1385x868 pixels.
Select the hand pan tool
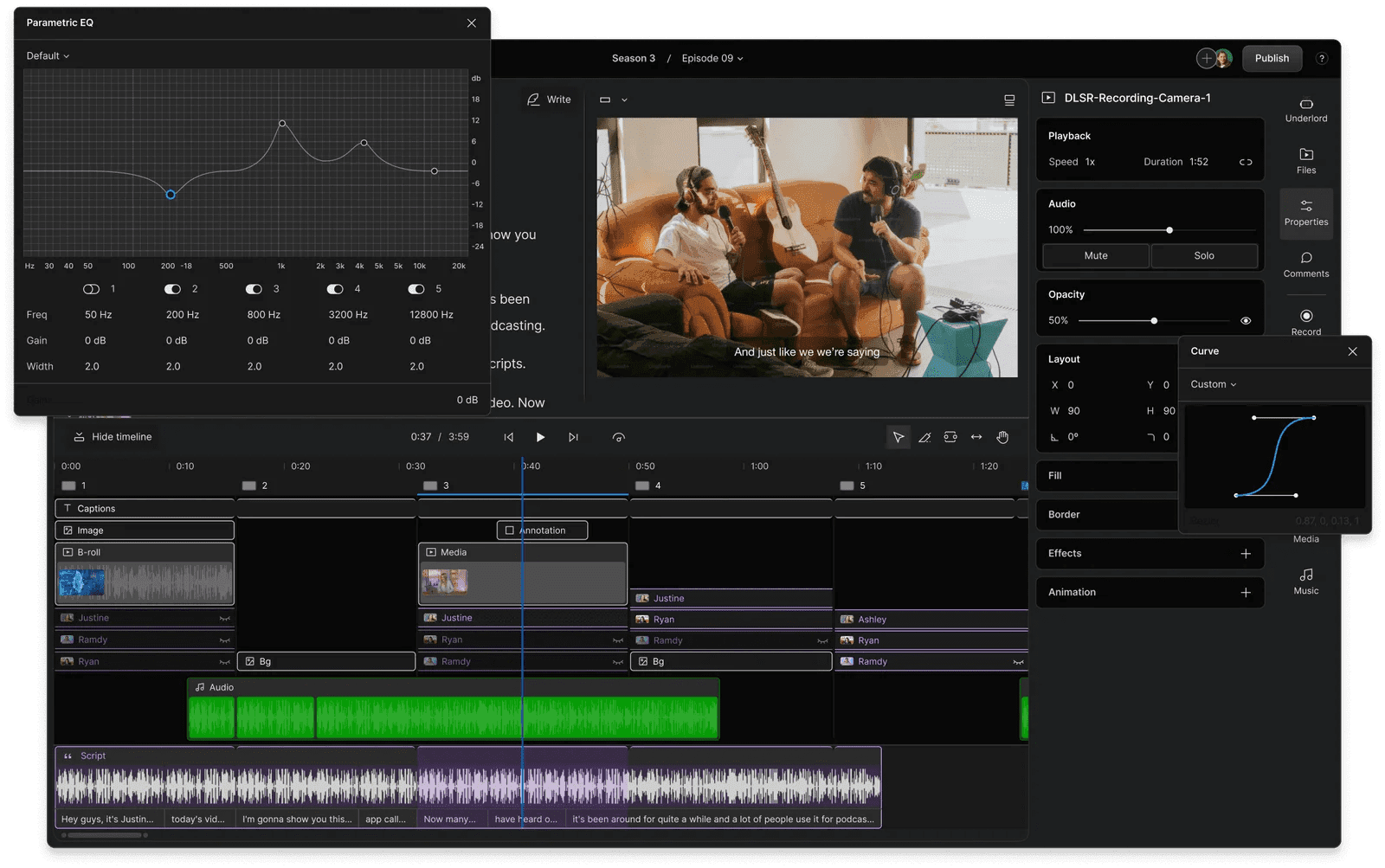tap(1002, 437)
